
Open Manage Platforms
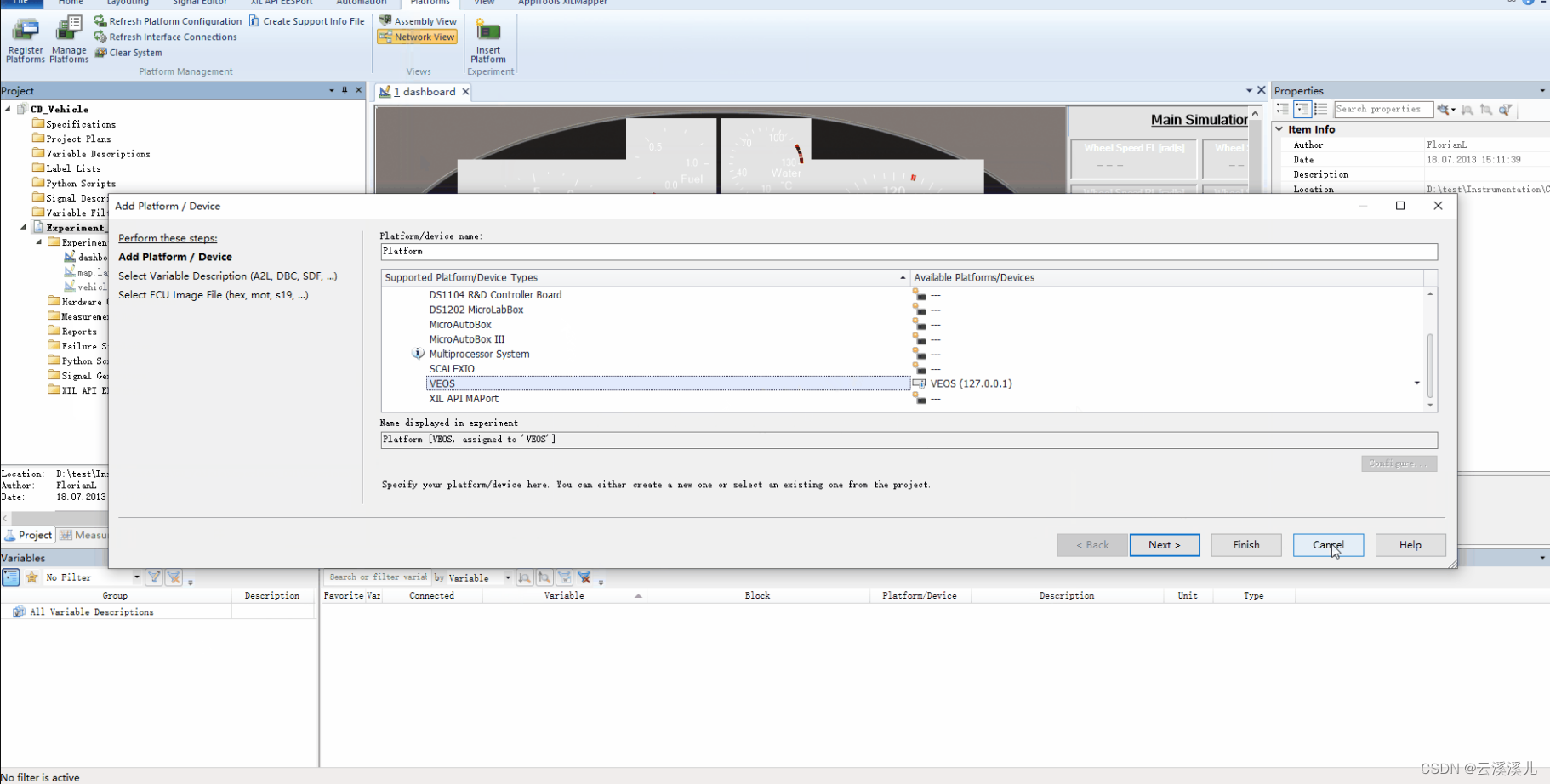[x=69, y=39]
